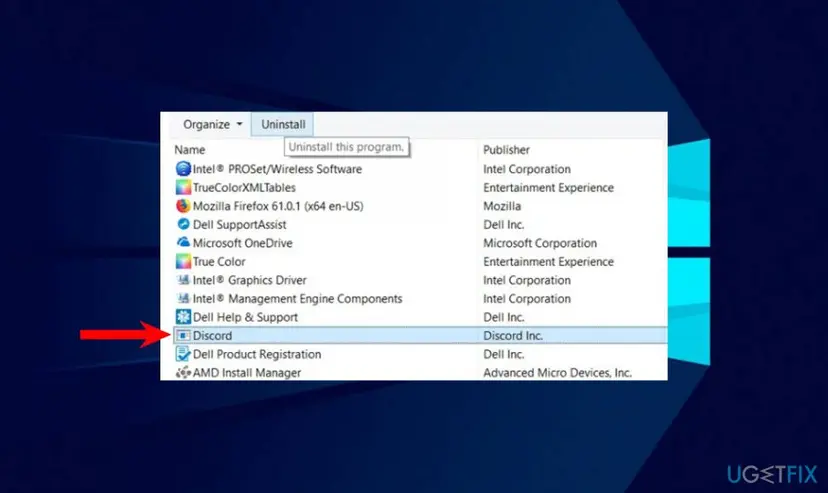Select the TrueColorXMLTables entry
The height and width of the screenshot is (493, 828).
coord(244,187)
